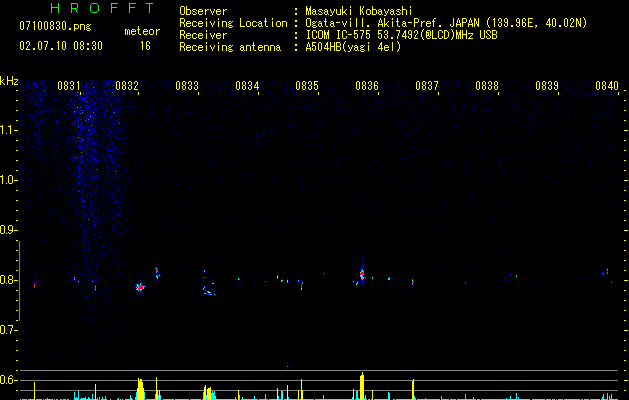Click the 0831 time marker
Screen dimensions: 629x400
(69, 85)
